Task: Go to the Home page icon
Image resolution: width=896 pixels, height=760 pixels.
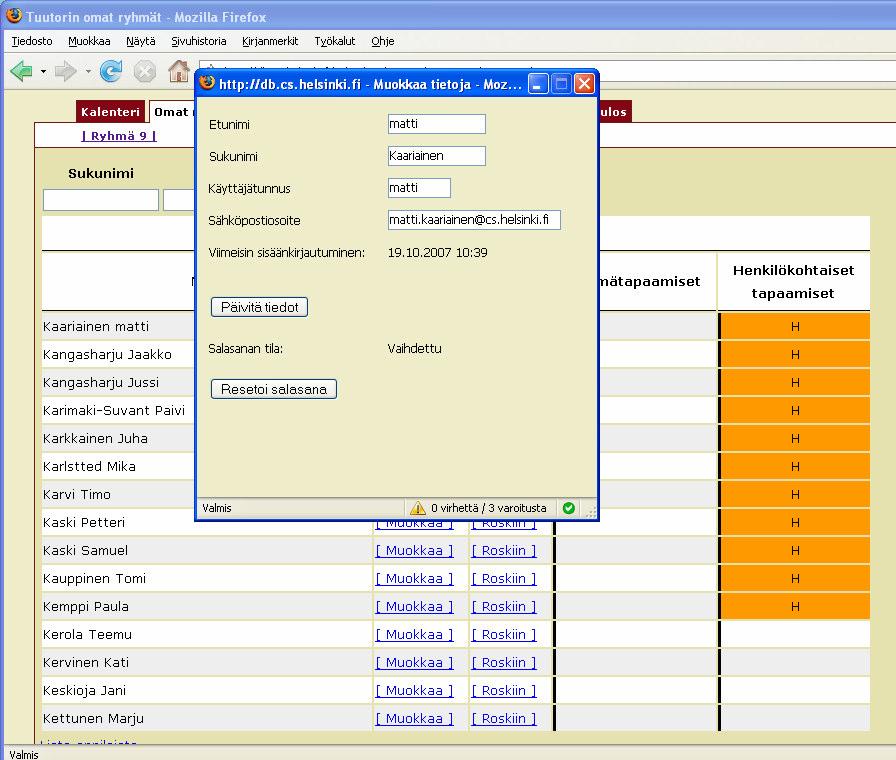Action: 178,71
